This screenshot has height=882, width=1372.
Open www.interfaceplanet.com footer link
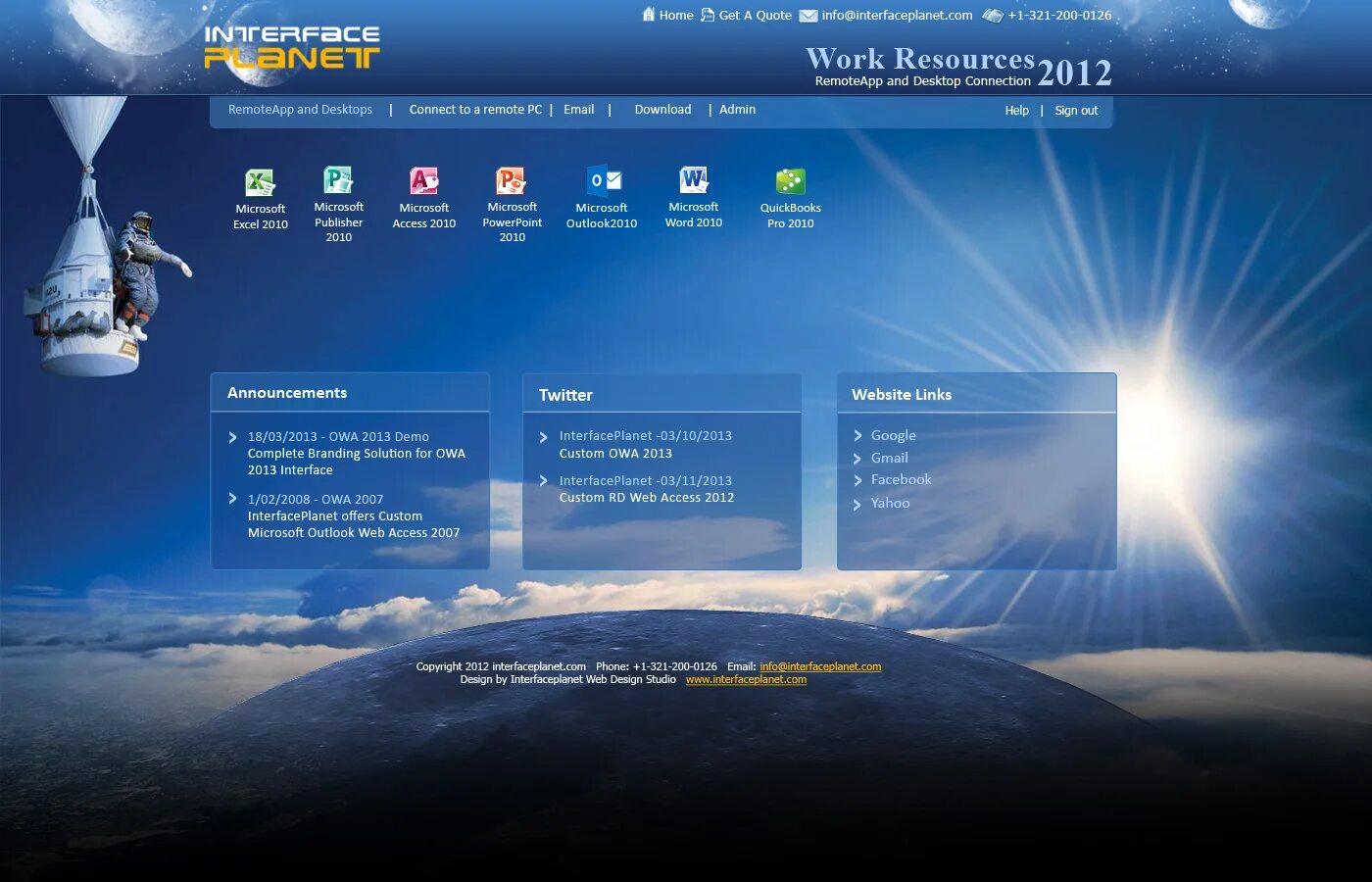click(746, 679)
